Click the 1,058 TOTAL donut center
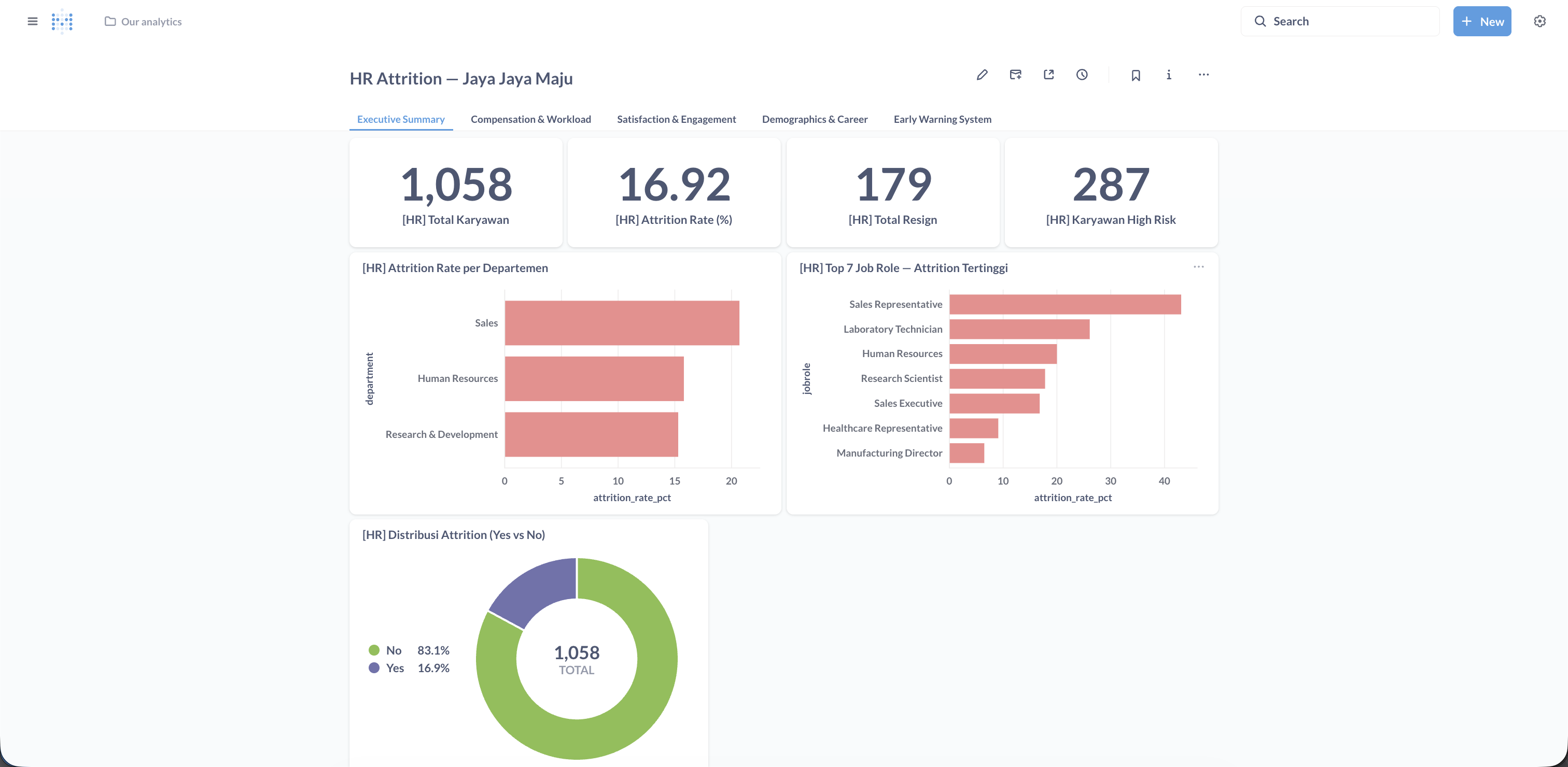 tap(577, 659)
